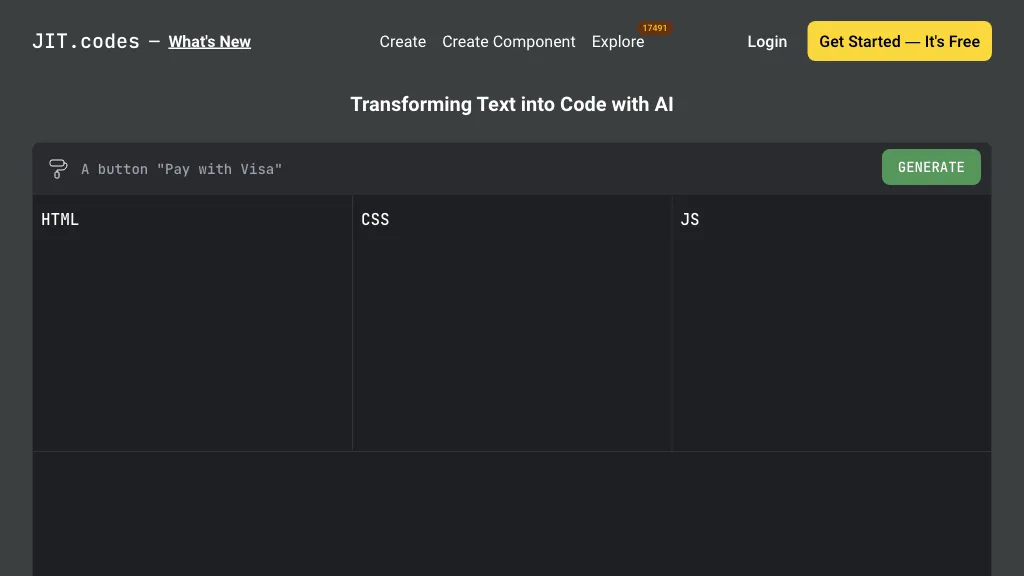Select Create Component in the navigation
The image size is (1024, 576).
click(x=509, y=41)
